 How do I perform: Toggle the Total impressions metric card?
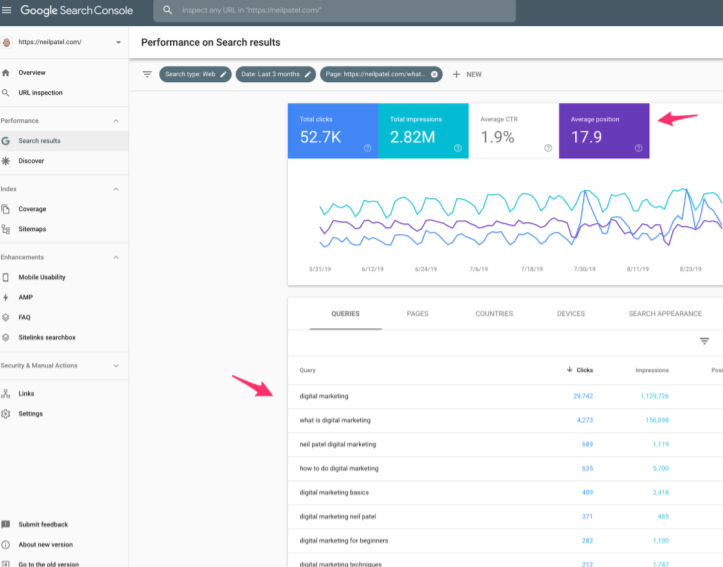coord(423,131)
